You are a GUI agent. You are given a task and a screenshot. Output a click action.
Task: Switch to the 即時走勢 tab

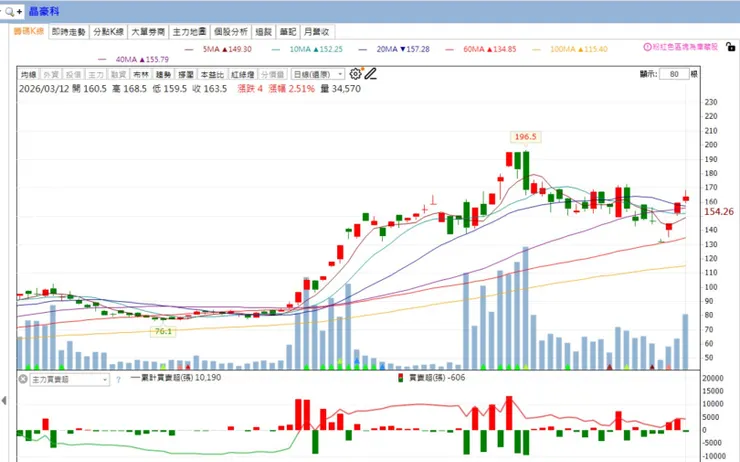click(69, 32)
